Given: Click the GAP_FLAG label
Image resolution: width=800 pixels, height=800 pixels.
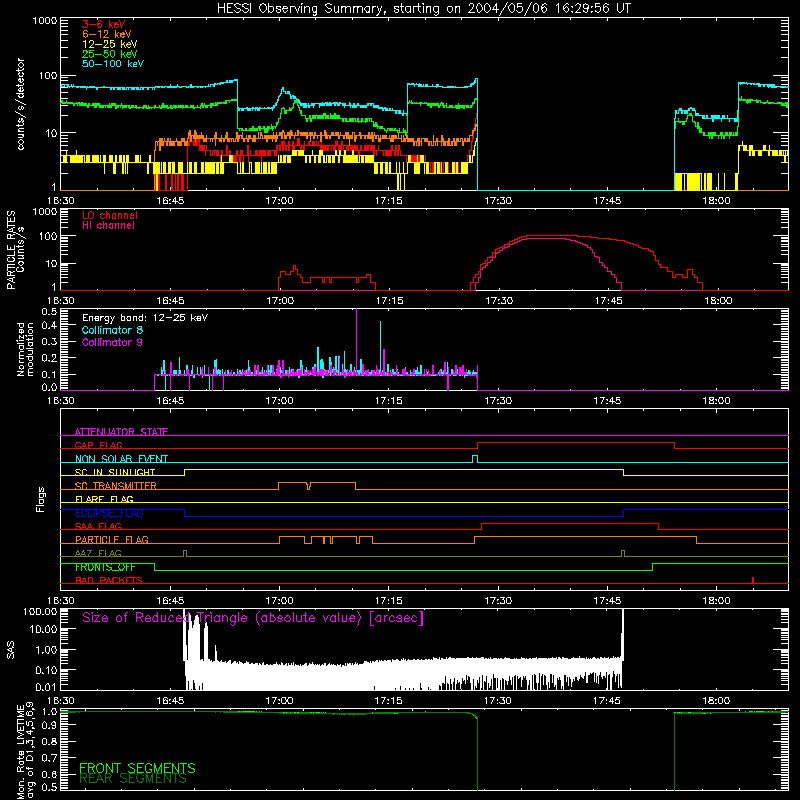Looking at the screenshot, I should tap(98, 445).
